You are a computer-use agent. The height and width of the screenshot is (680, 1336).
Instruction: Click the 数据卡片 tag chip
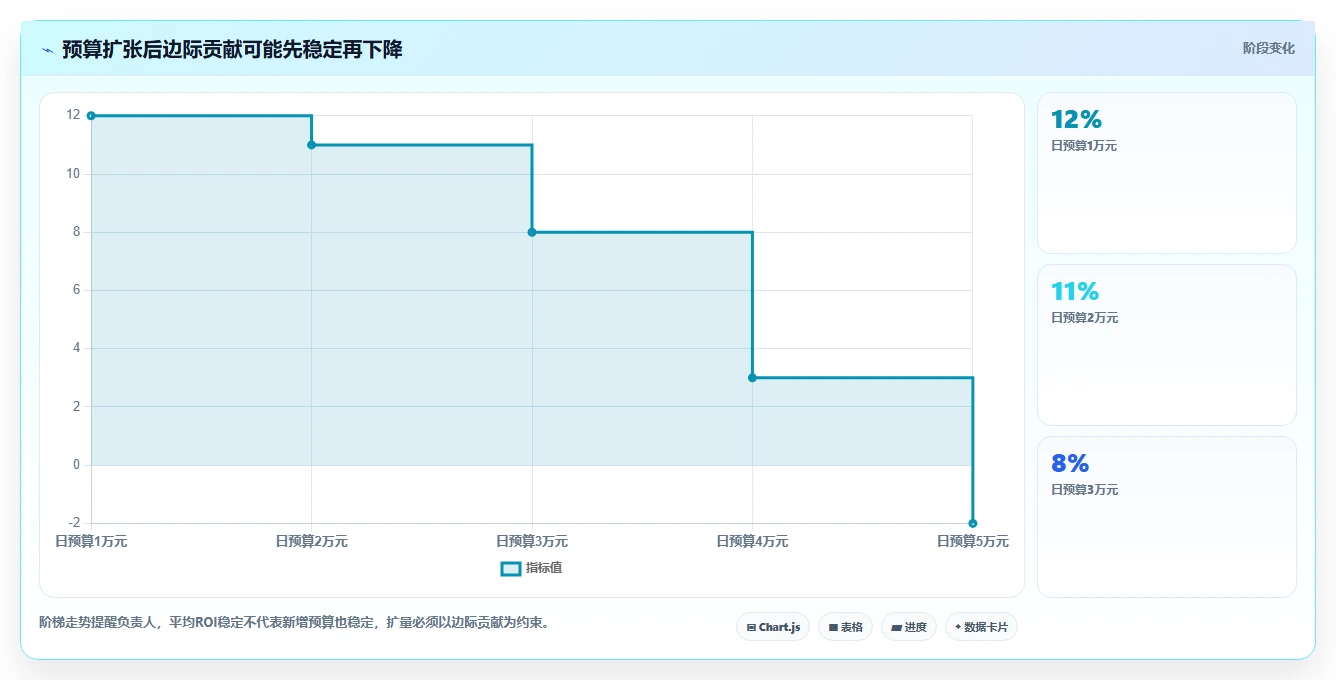[x=981, y=627]
